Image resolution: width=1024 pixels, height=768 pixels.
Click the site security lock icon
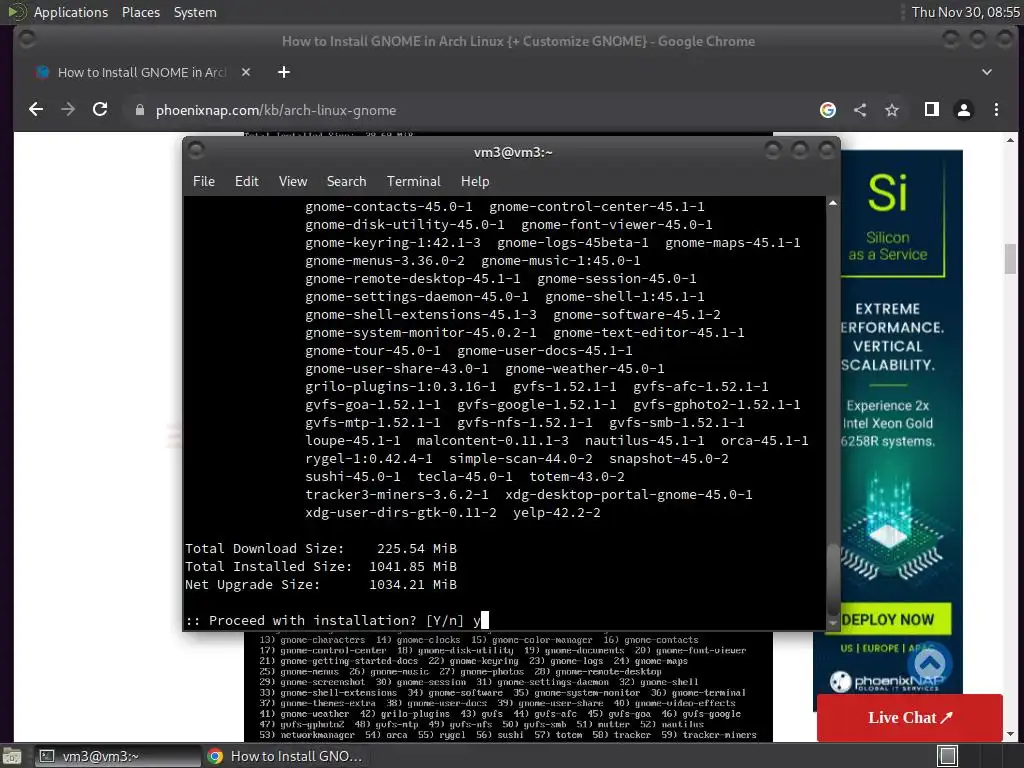(x=139, y=110)
